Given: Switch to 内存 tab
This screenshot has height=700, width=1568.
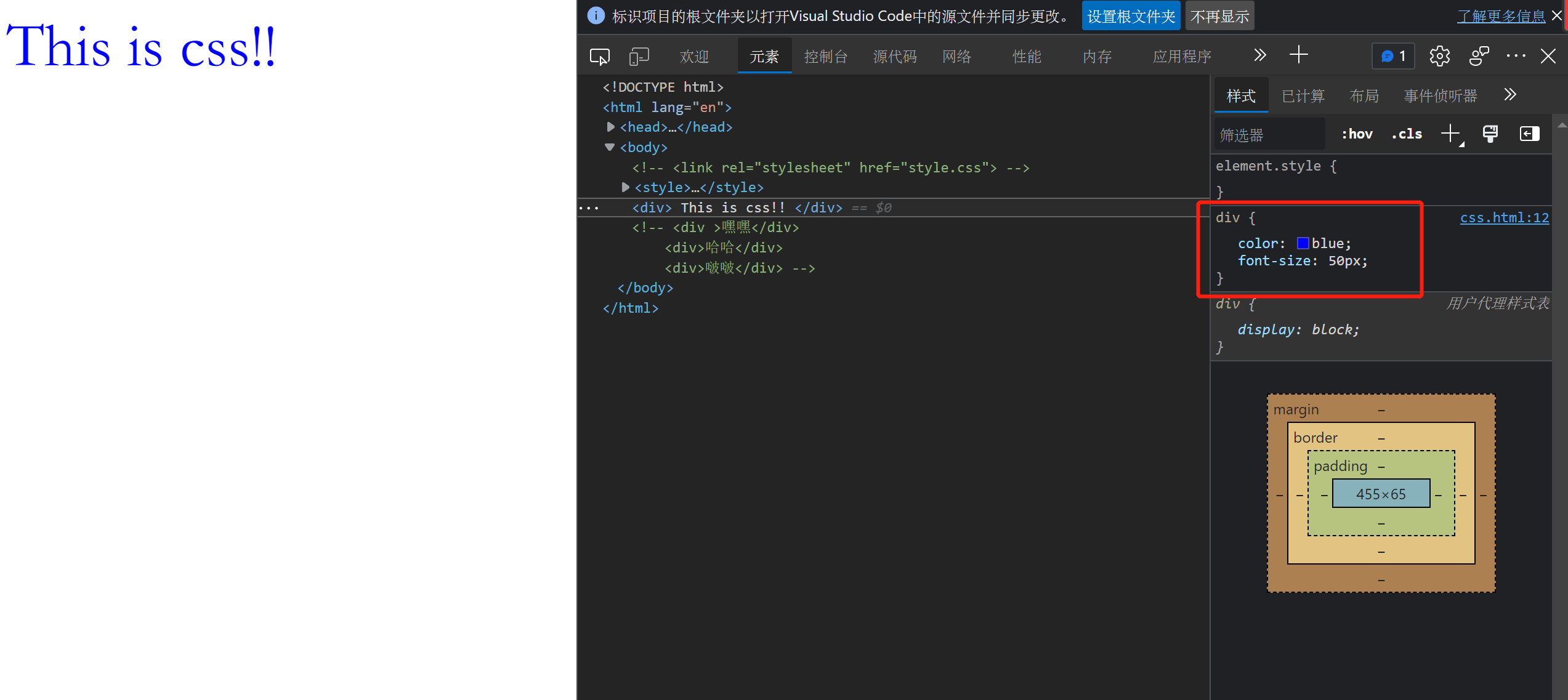Looking at the screenshot, I should coord(1097,57).
